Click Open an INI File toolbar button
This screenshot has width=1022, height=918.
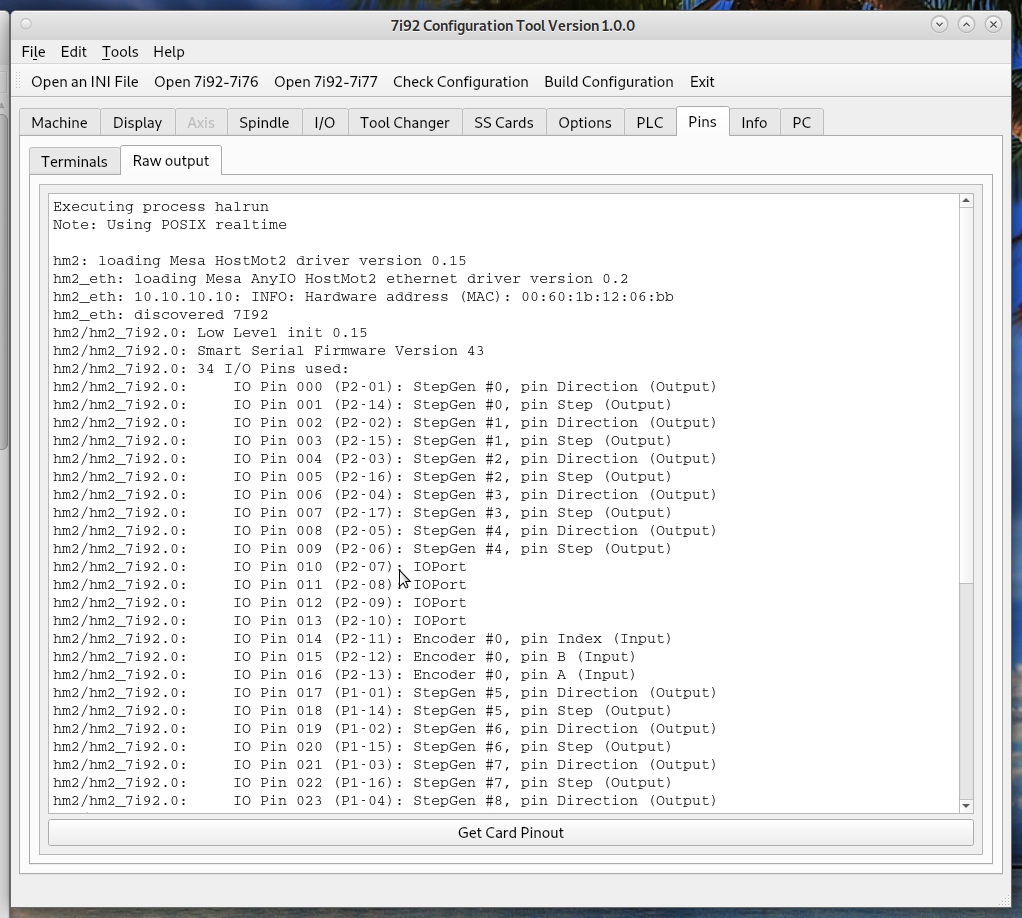point(85,81)
